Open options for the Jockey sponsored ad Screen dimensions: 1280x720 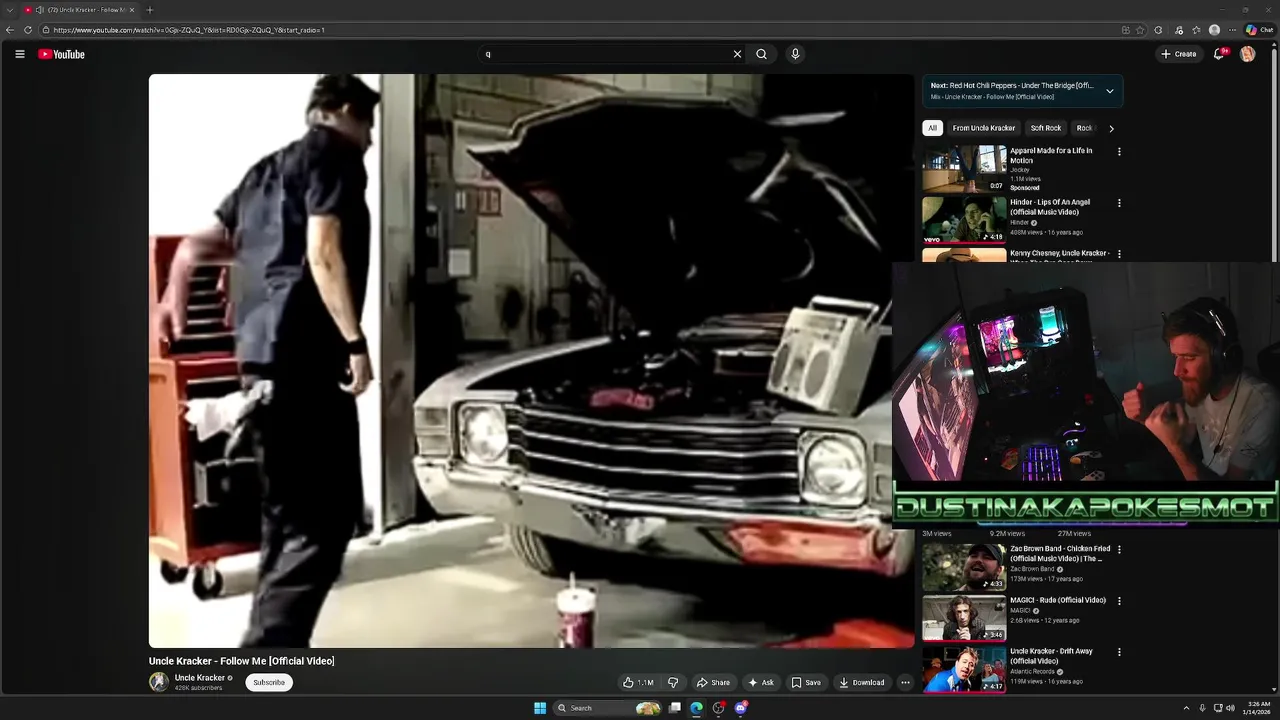pyautogui.click(x=1119, y=152)
